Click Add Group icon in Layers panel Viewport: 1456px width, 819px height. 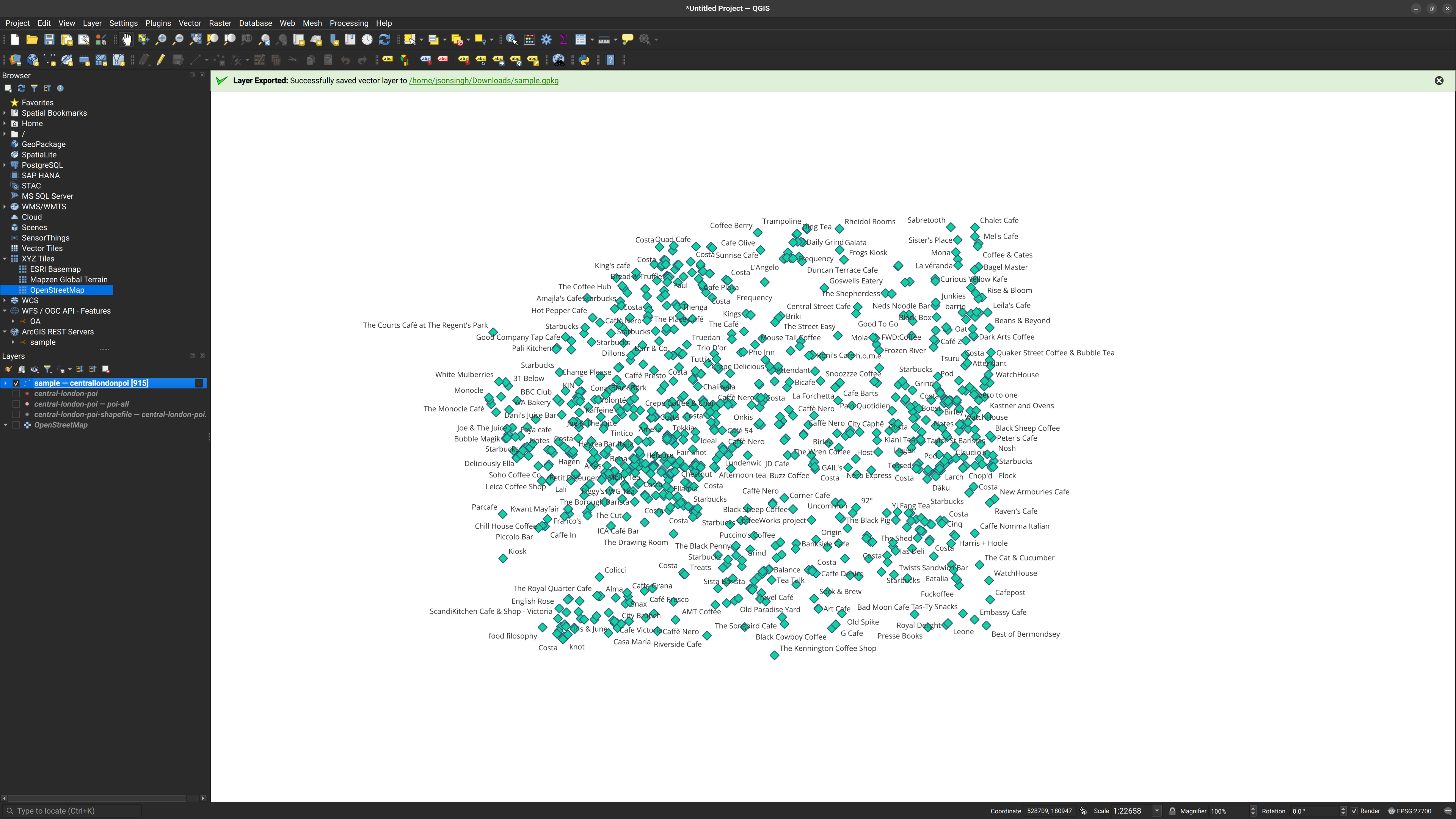point(22,370)
